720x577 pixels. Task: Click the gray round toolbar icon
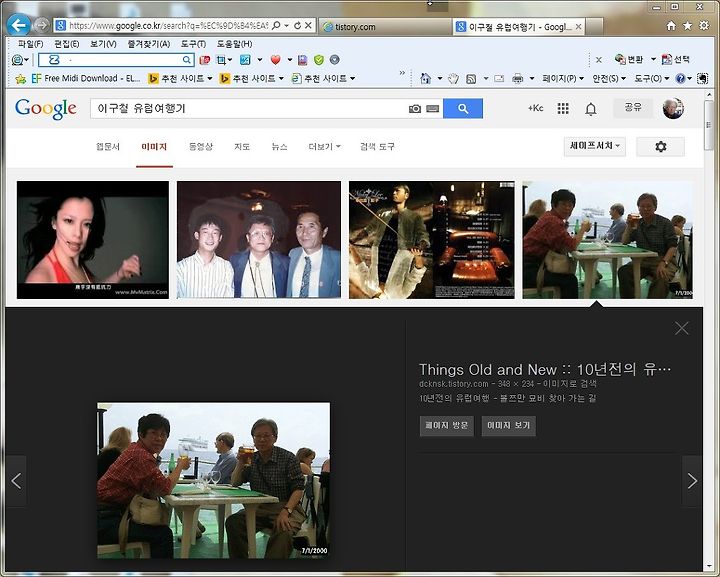pyautogui.click(x=335, y=60)
